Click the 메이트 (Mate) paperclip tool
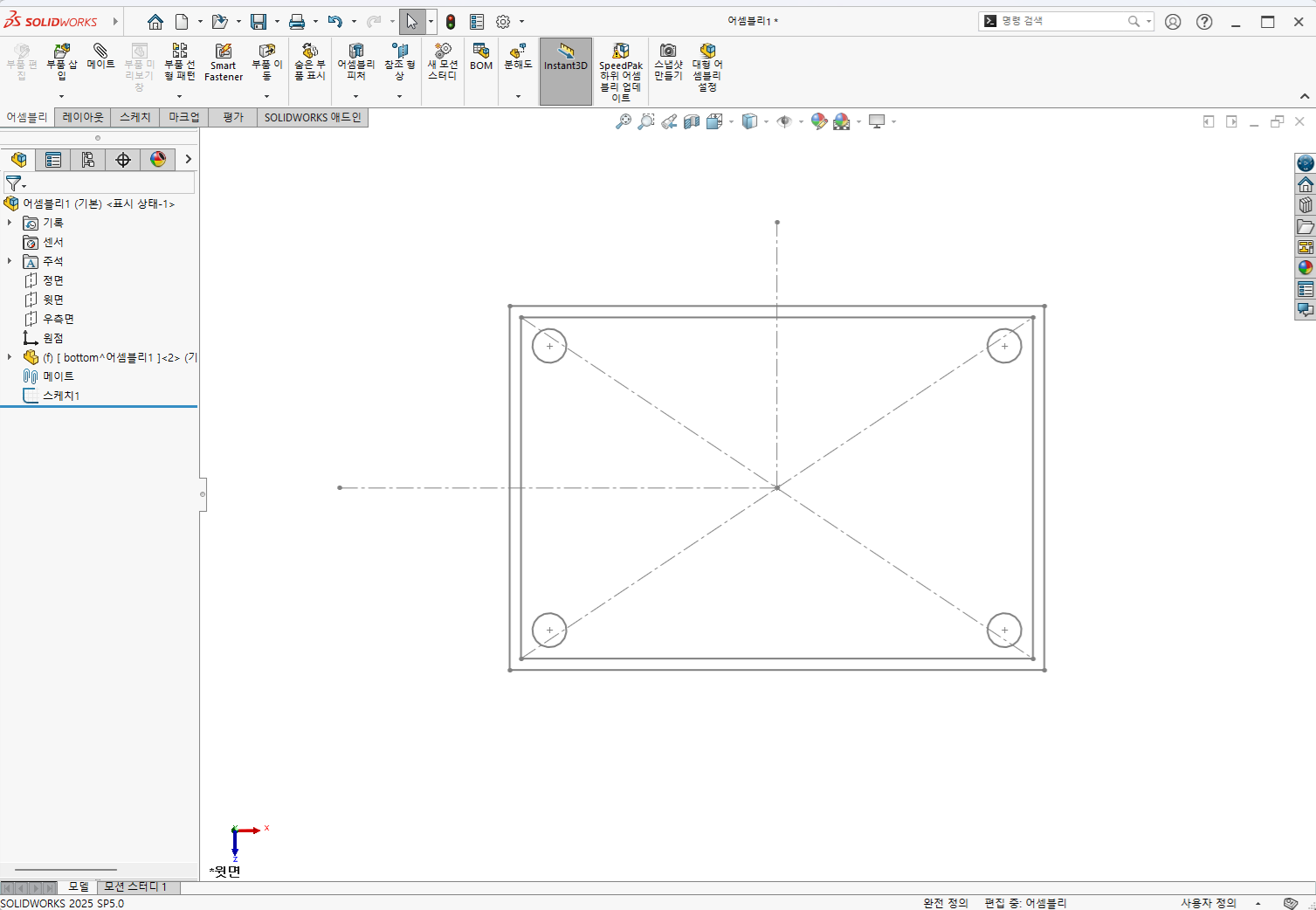The height and width of the screenshot is (910, 1316). pyautogui.click(x=100, y=57)
